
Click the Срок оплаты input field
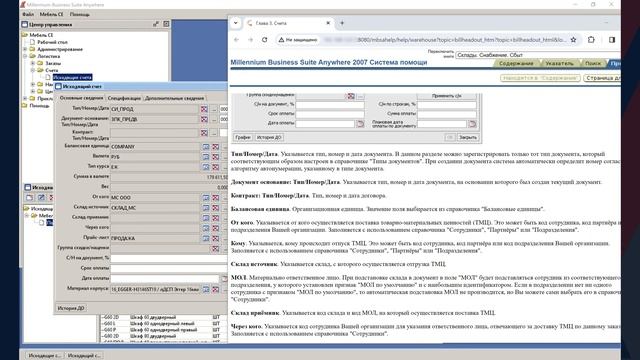point(169,269)
